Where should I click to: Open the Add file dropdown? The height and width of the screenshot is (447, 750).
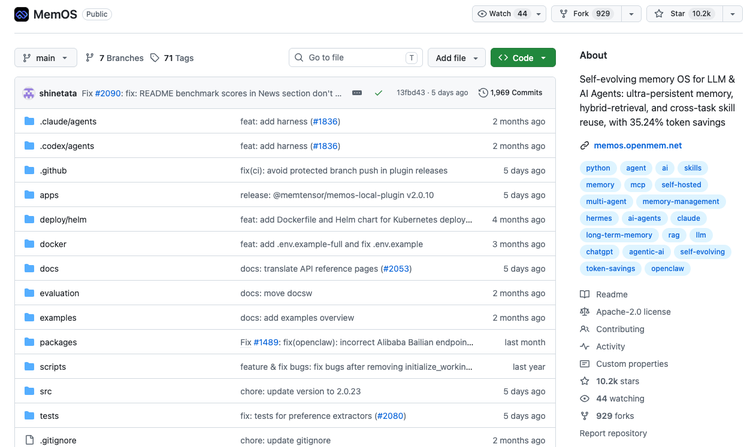(x=456, y=58)
